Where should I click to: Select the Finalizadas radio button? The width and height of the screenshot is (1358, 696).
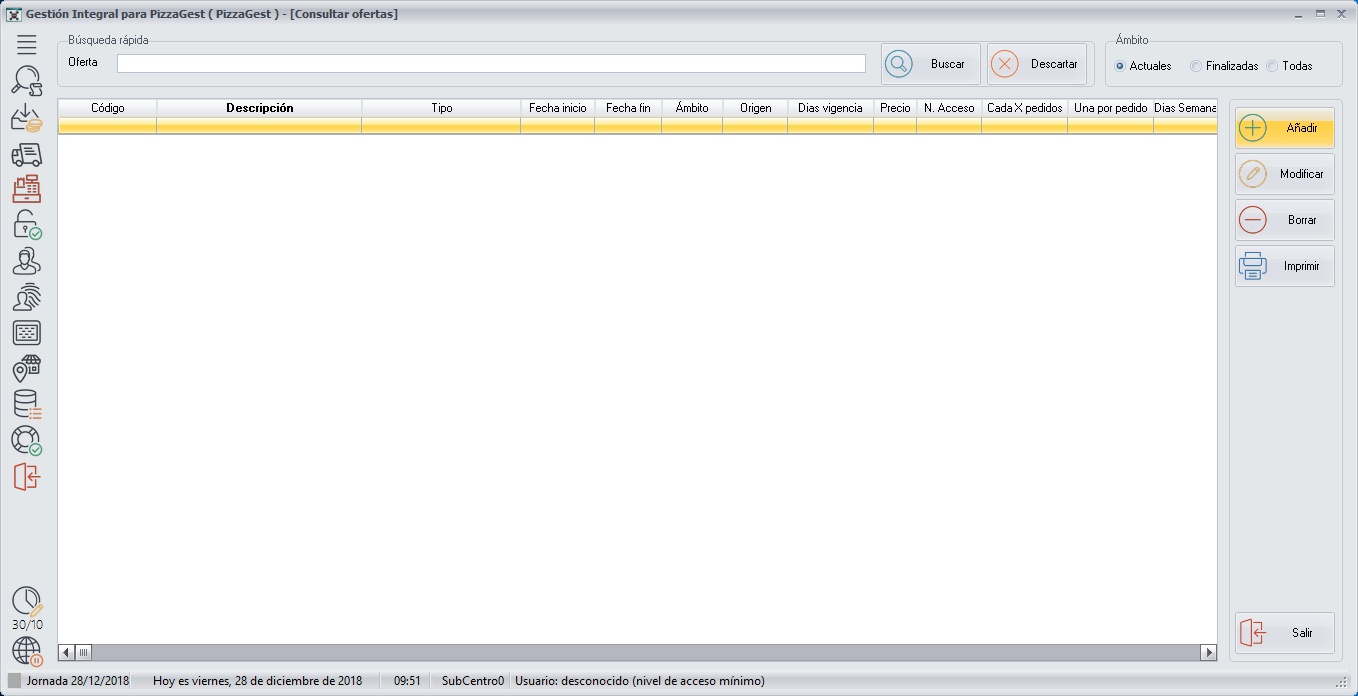click(x=1196, y=66)
